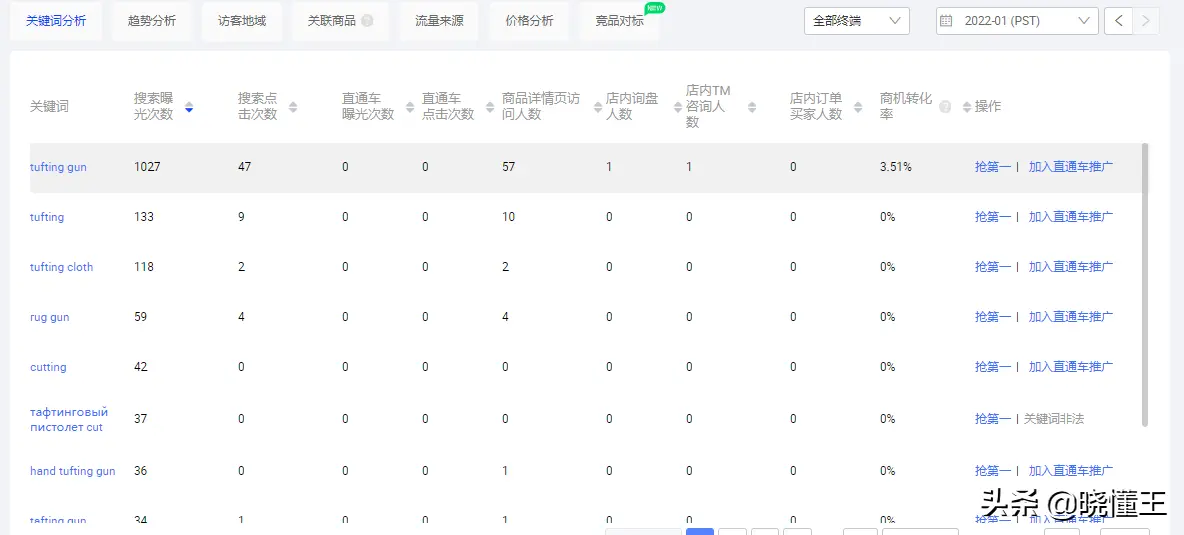Viewport: 1184px width, 535px height.
Task: Sort by 搜索曝光次数 column arrow
Action: (x=189, y=107)
